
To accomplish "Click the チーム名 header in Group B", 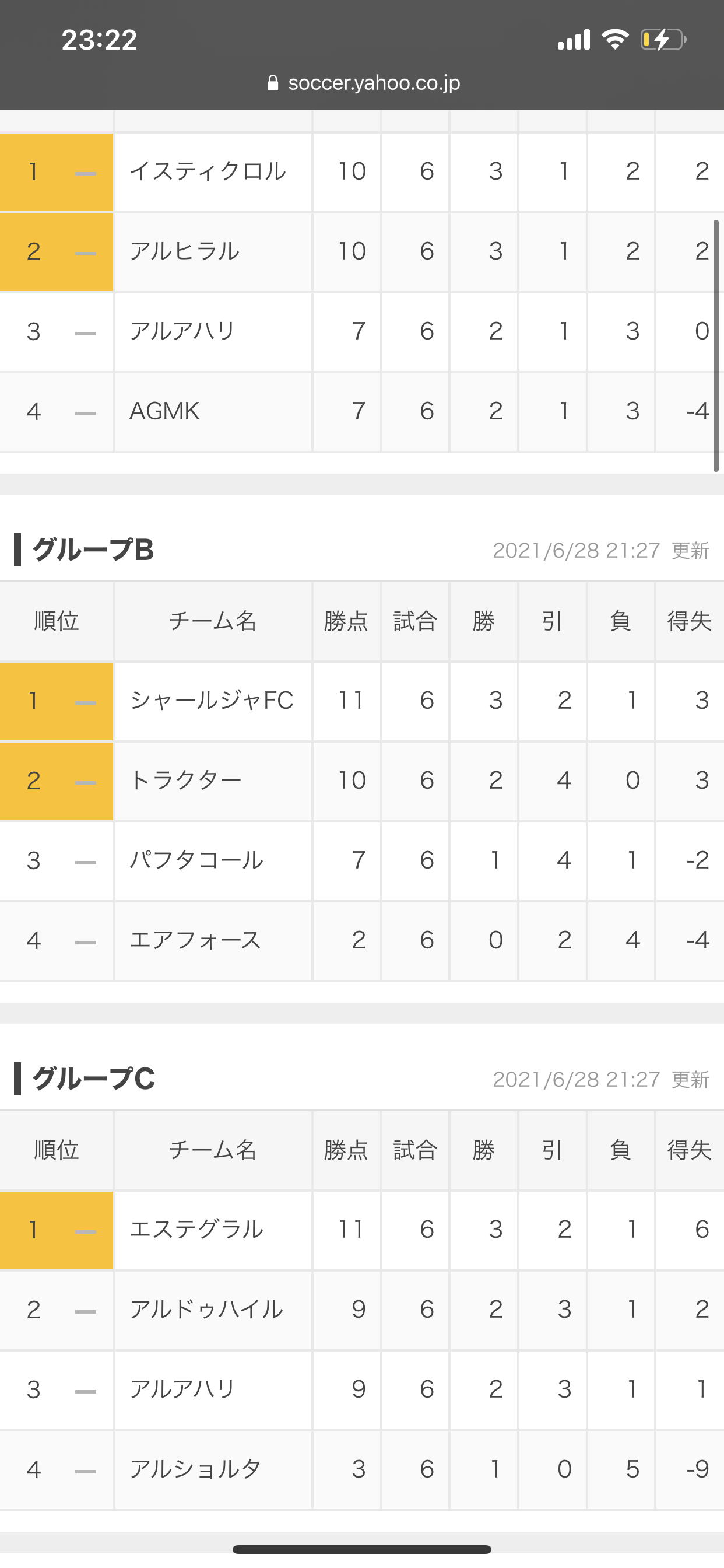I will tap(213, 621).
